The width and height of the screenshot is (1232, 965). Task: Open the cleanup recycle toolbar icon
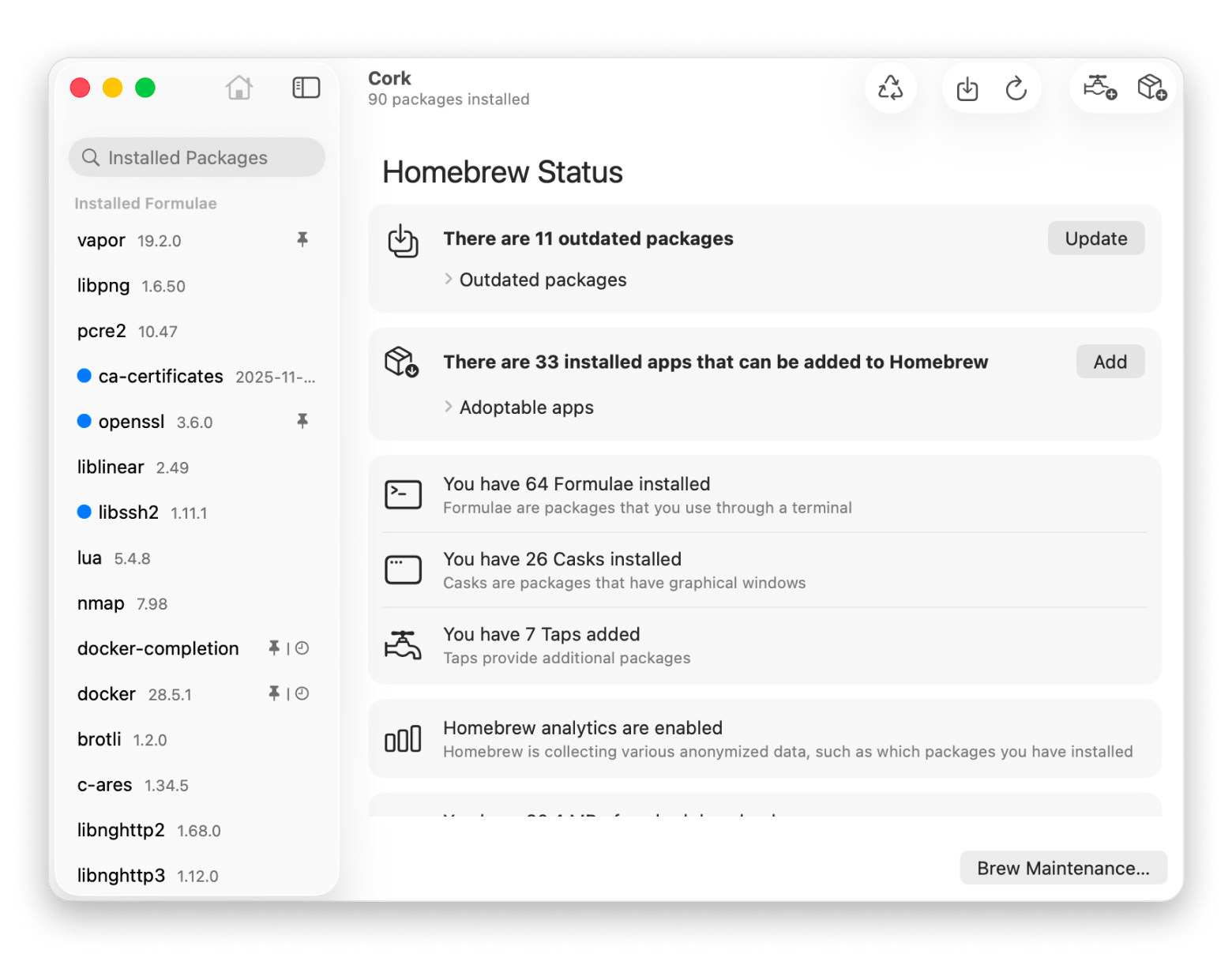pos(890,87)
